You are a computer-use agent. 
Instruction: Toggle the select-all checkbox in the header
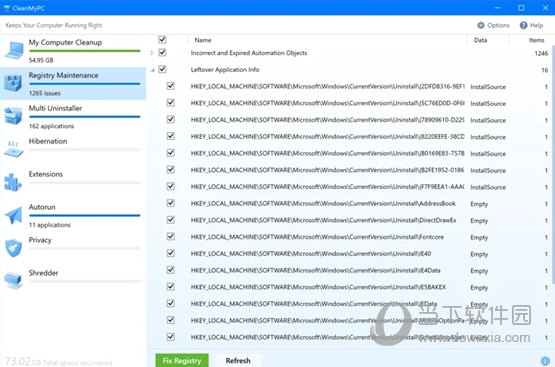pyautogui.click(x=162, y=39)
